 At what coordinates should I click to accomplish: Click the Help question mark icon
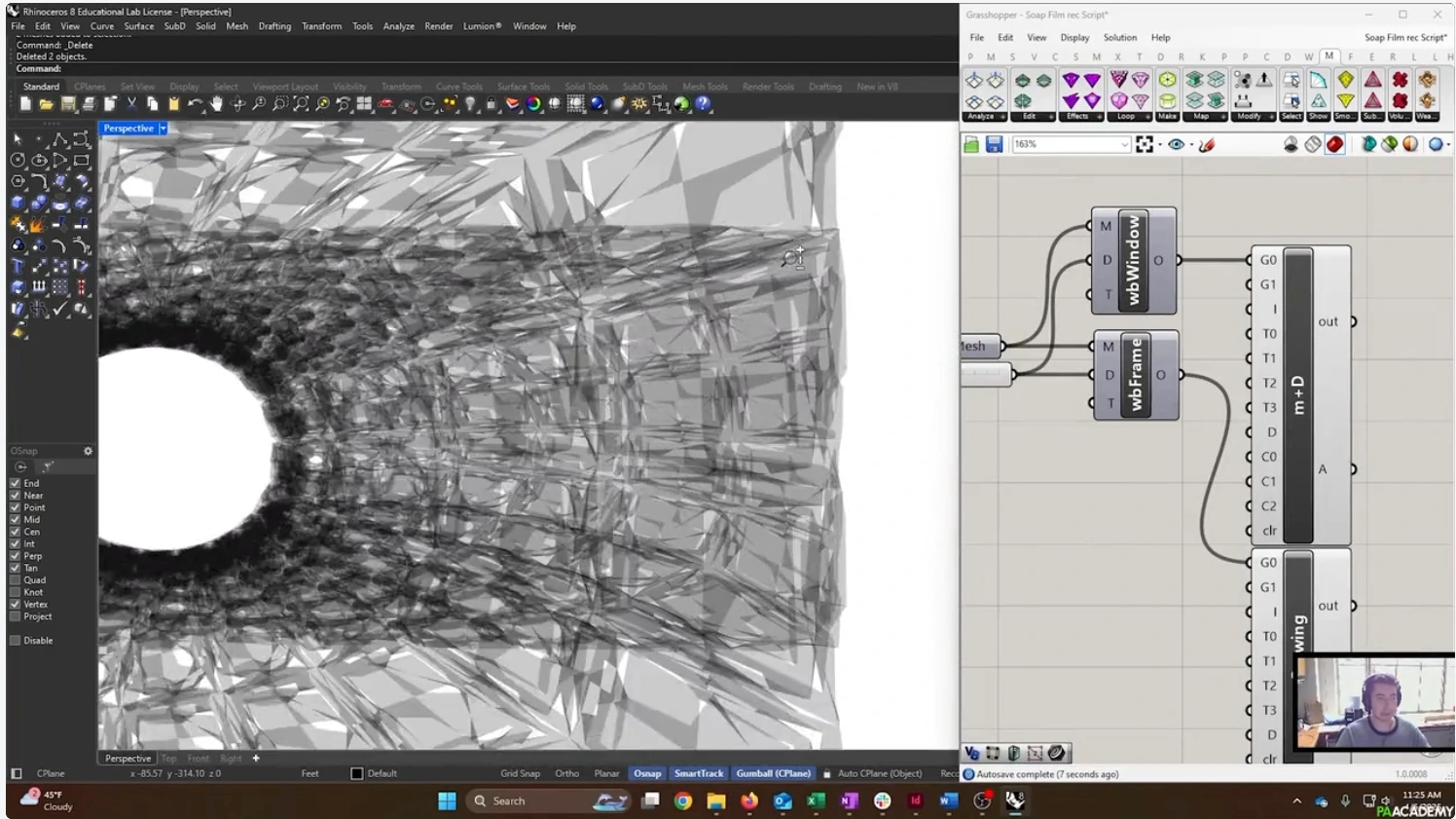[x=704, y=103]
